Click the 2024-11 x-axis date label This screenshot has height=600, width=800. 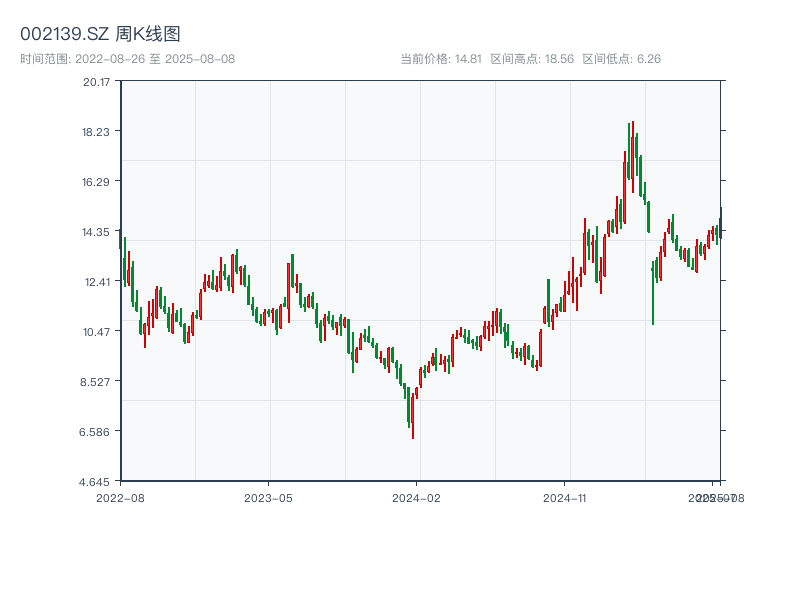point(564,497)
